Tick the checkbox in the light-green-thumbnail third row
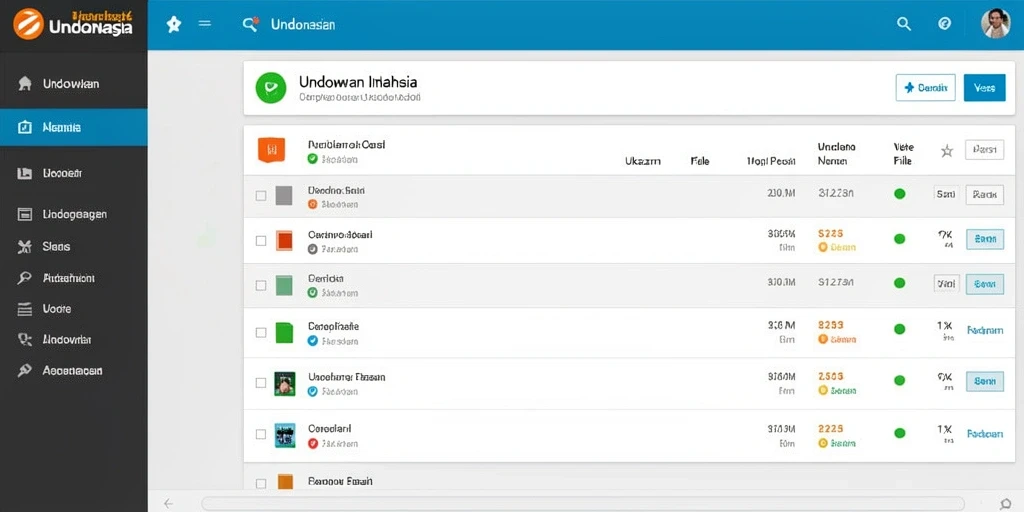The image size is (1024, 512). click(x=261, y=285)
